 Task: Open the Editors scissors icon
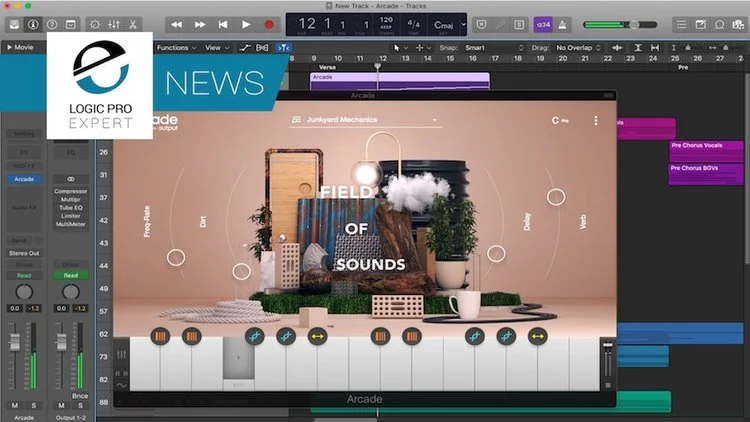pos(133,24)
